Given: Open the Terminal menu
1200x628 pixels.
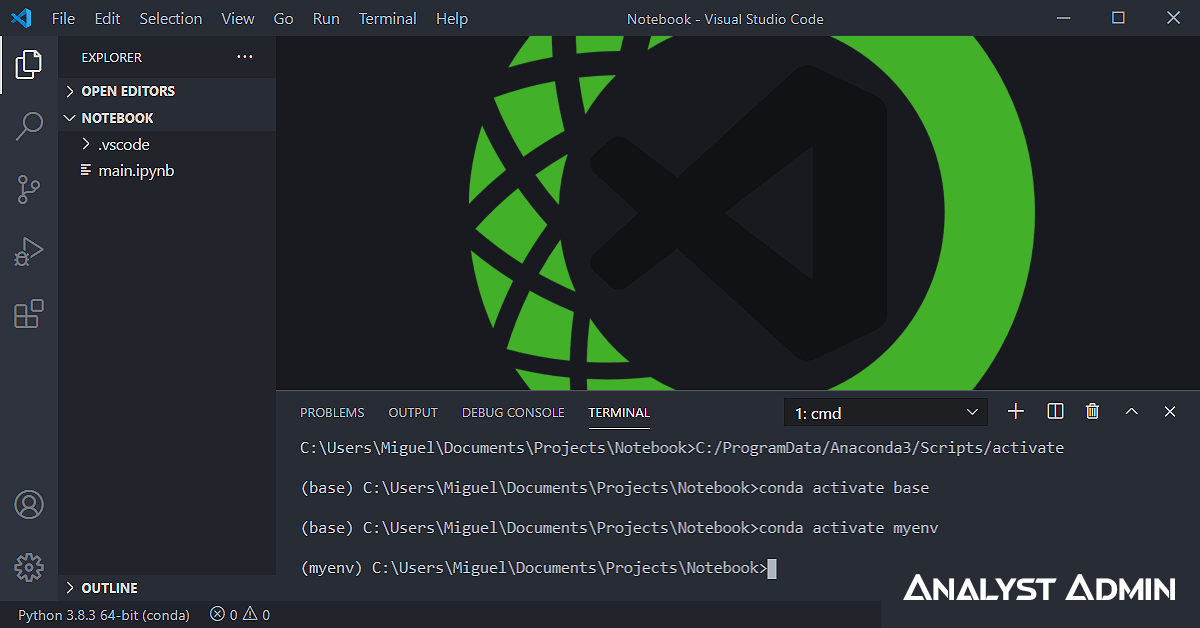Looking at the screenshot, I should pyautogui.click(x=387, y=18).
